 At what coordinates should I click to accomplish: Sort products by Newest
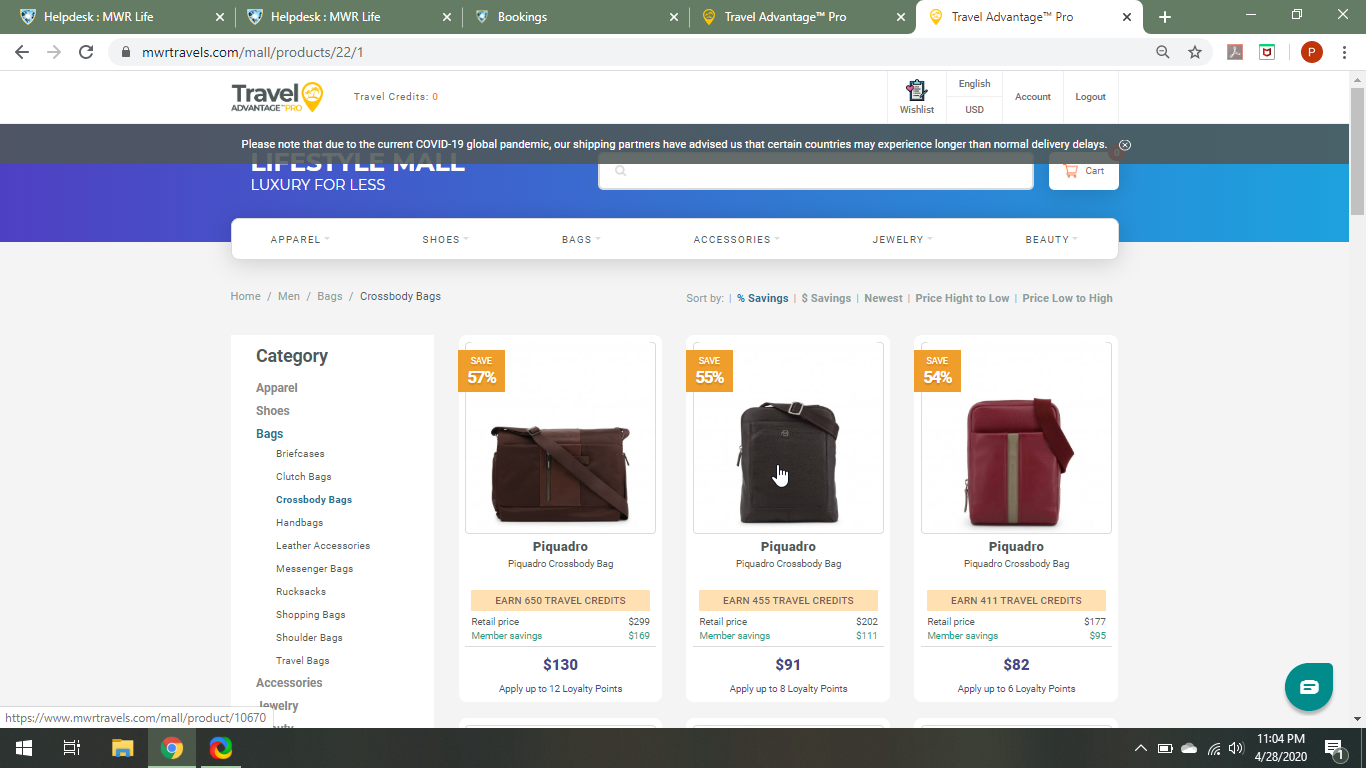coord(883,298)
